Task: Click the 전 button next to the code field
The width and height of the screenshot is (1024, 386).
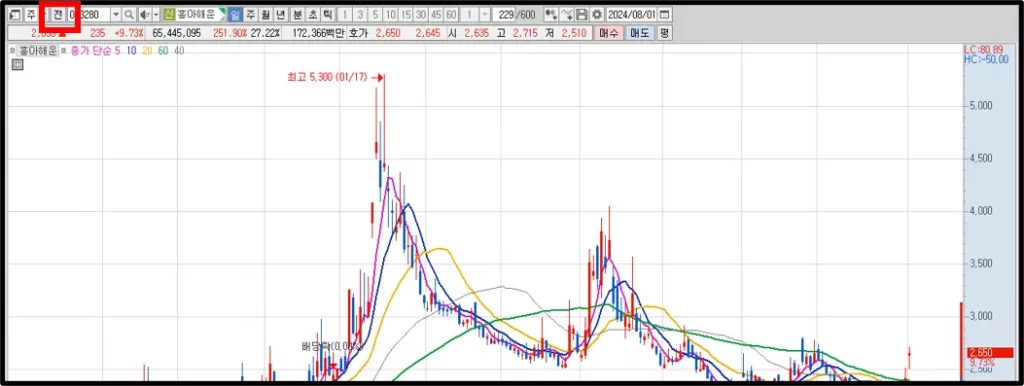Action: (x=58, y=14)
